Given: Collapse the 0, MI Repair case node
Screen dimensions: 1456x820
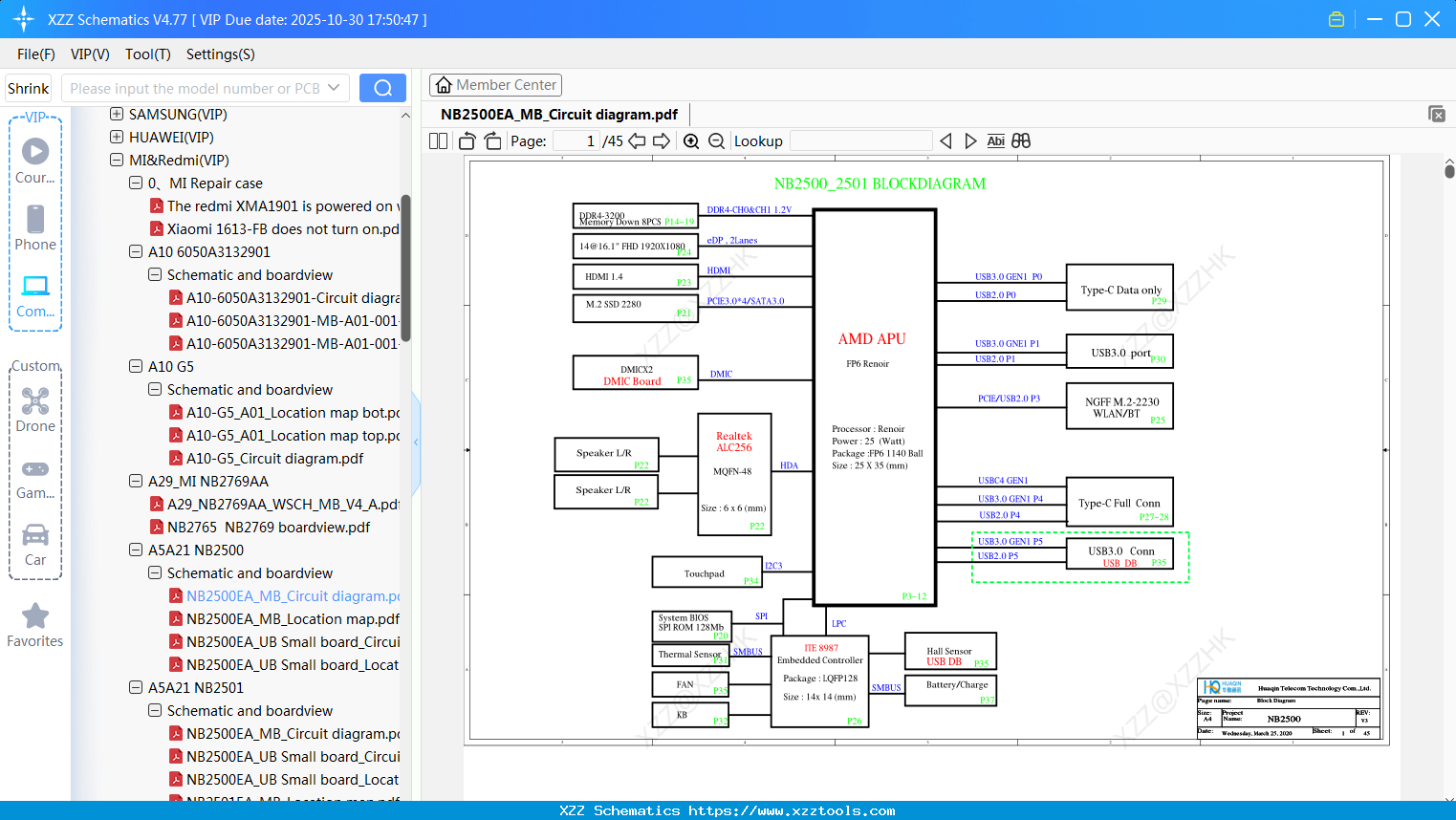Looking at the screenshot, I should point(136,183).
